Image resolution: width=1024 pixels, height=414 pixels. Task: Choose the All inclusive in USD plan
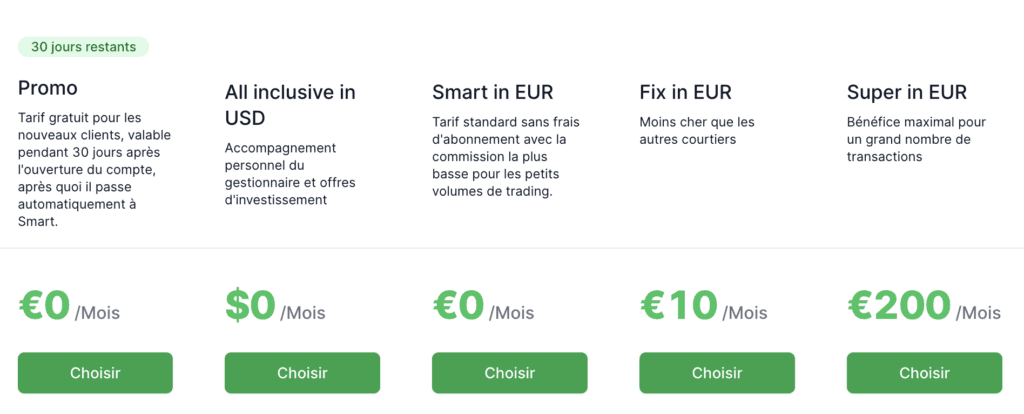click(302, 373)
